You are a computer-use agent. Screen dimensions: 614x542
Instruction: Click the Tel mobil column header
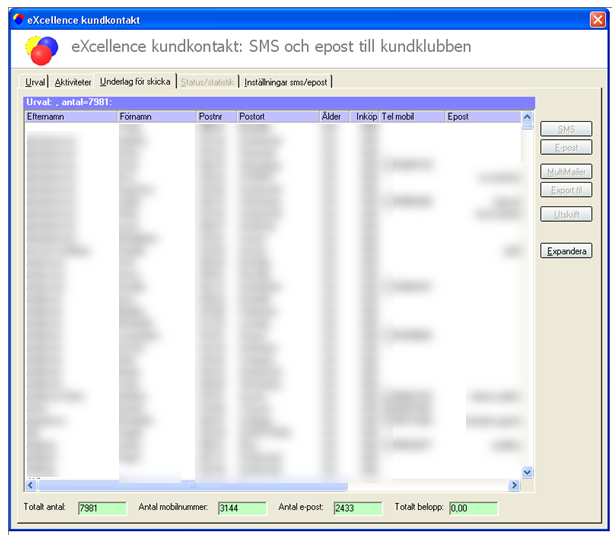pyautogui.click(x=412, y=117)
